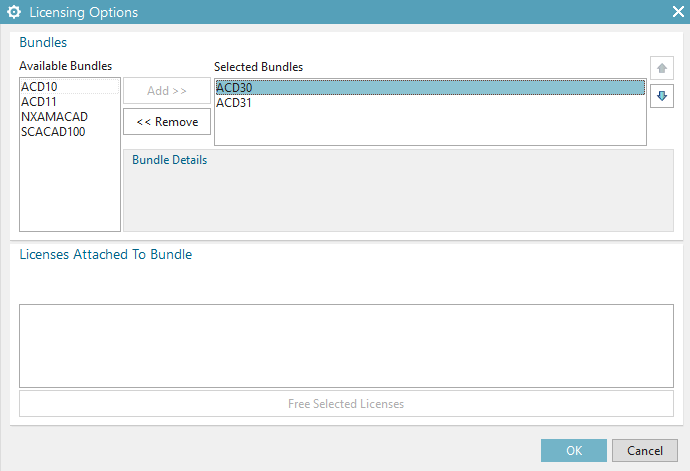Click the move up arrow icon
The image size is (690, 471).
[x=661, y=68]
